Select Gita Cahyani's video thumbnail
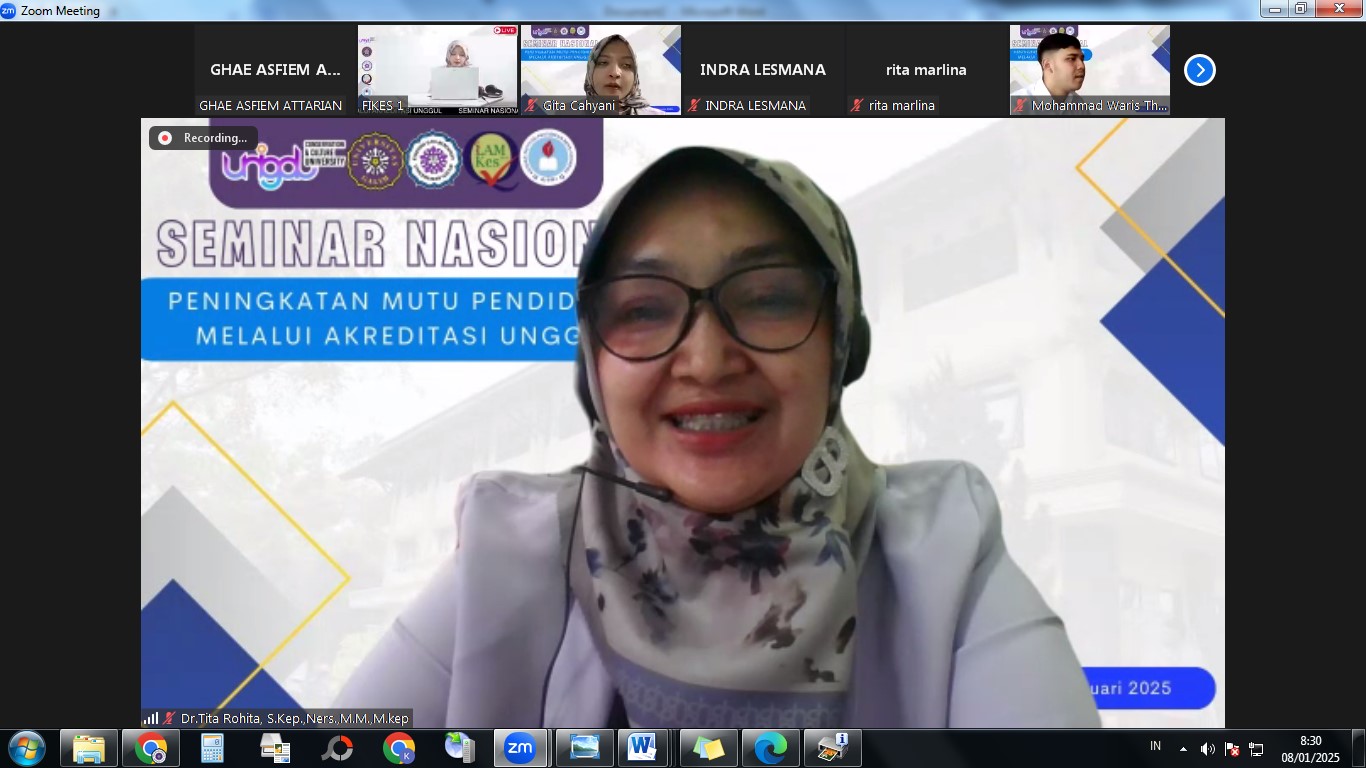 tap(600, 70)
